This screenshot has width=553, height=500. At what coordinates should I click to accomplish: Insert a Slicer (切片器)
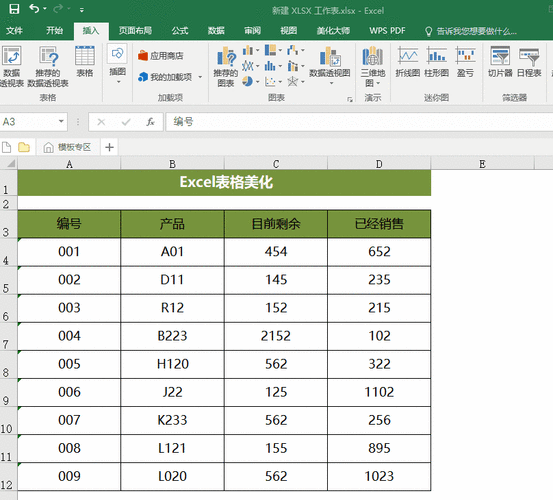tap(500, 61)
